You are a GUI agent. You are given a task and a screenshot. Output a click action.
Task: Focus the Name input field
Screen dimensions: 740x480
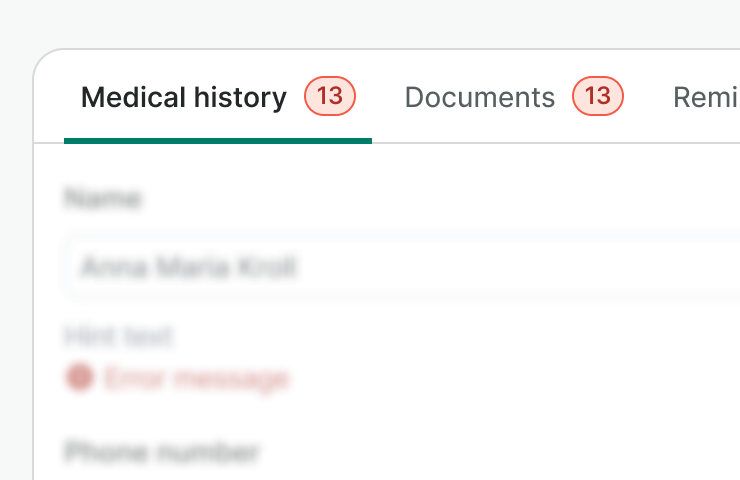400,268
